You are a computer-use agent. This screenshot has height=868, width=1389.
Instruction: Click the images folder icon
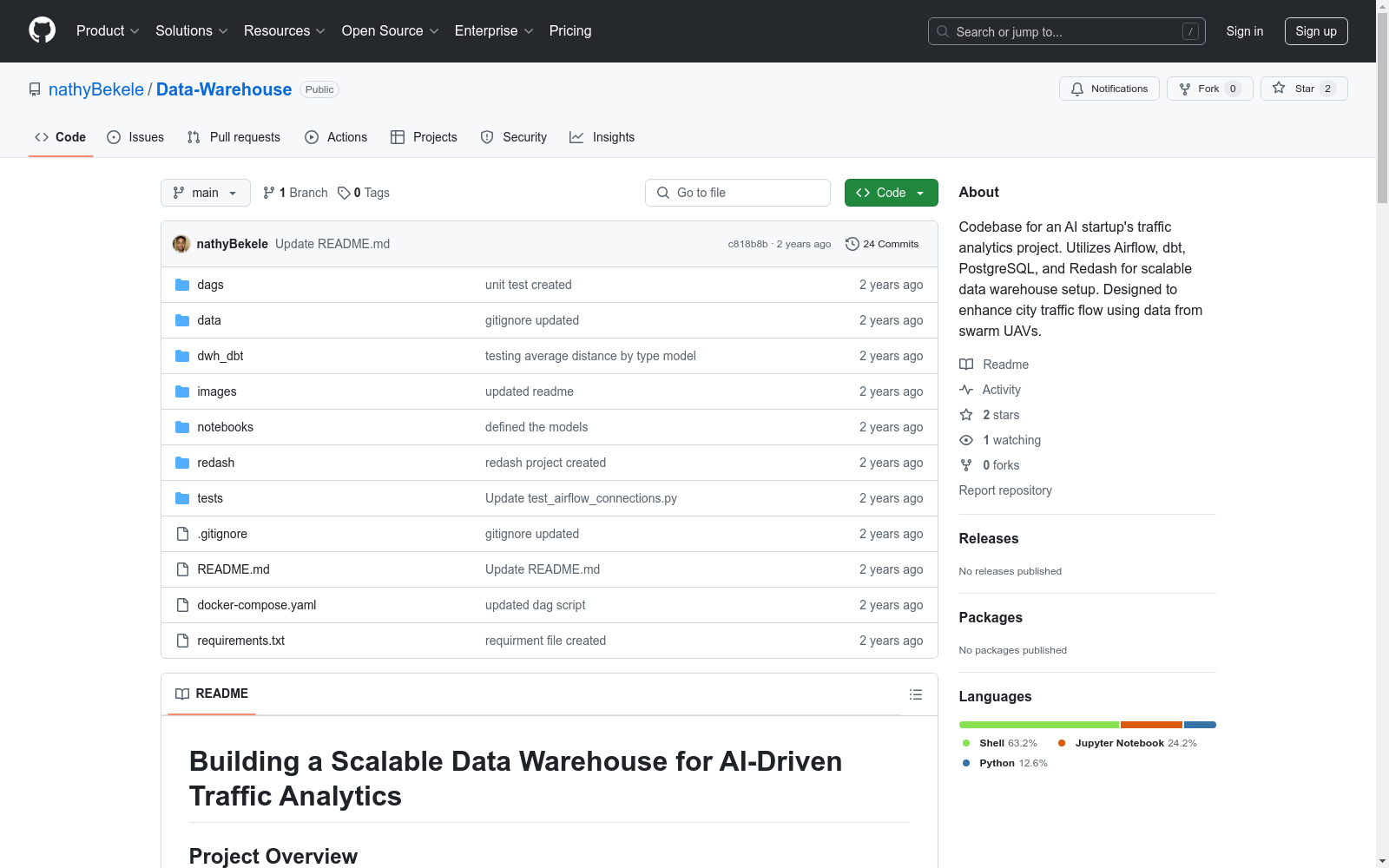(182, 391)
